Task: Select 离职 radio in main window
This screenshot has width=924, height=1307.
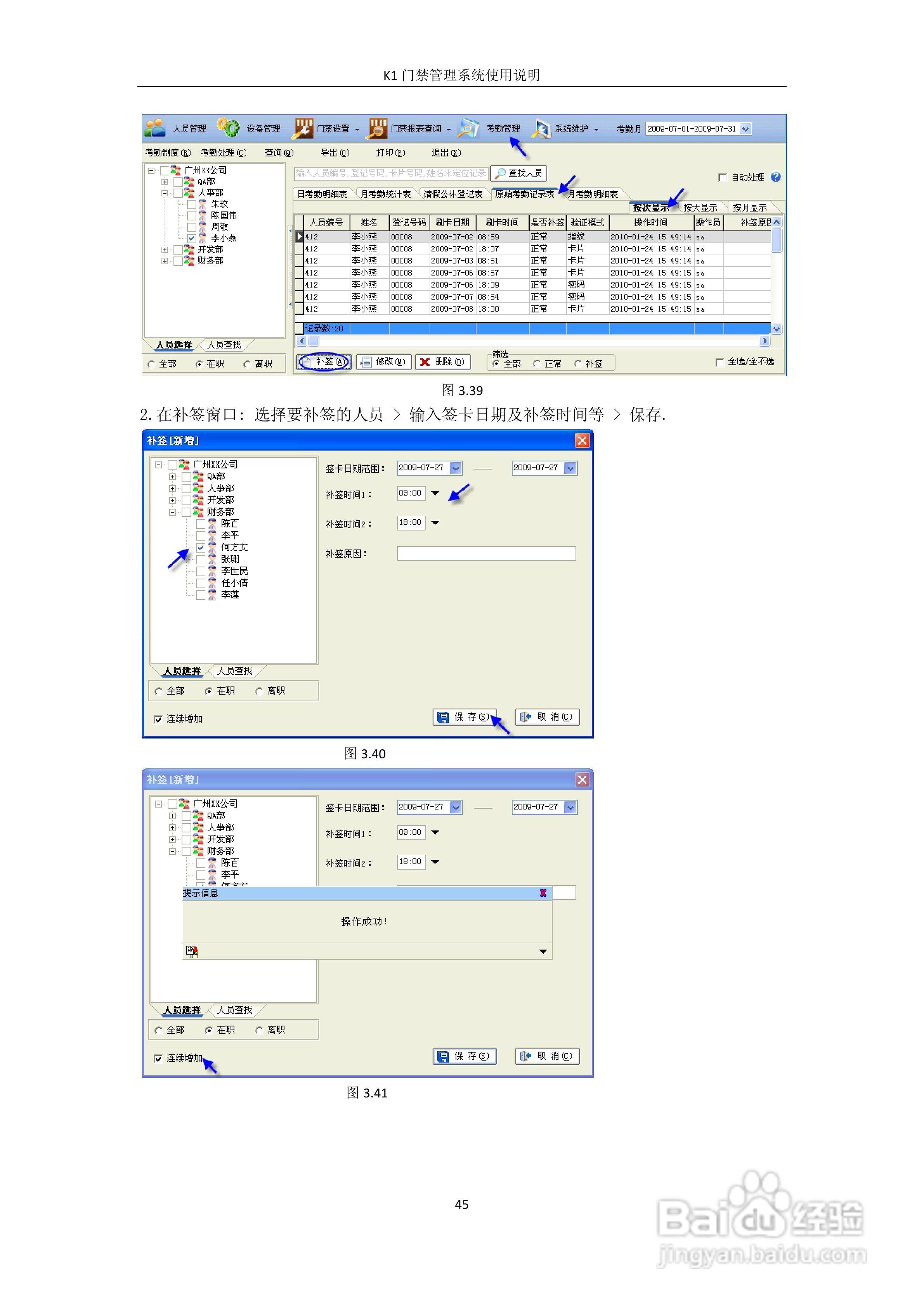Action: tap(247, 364)
